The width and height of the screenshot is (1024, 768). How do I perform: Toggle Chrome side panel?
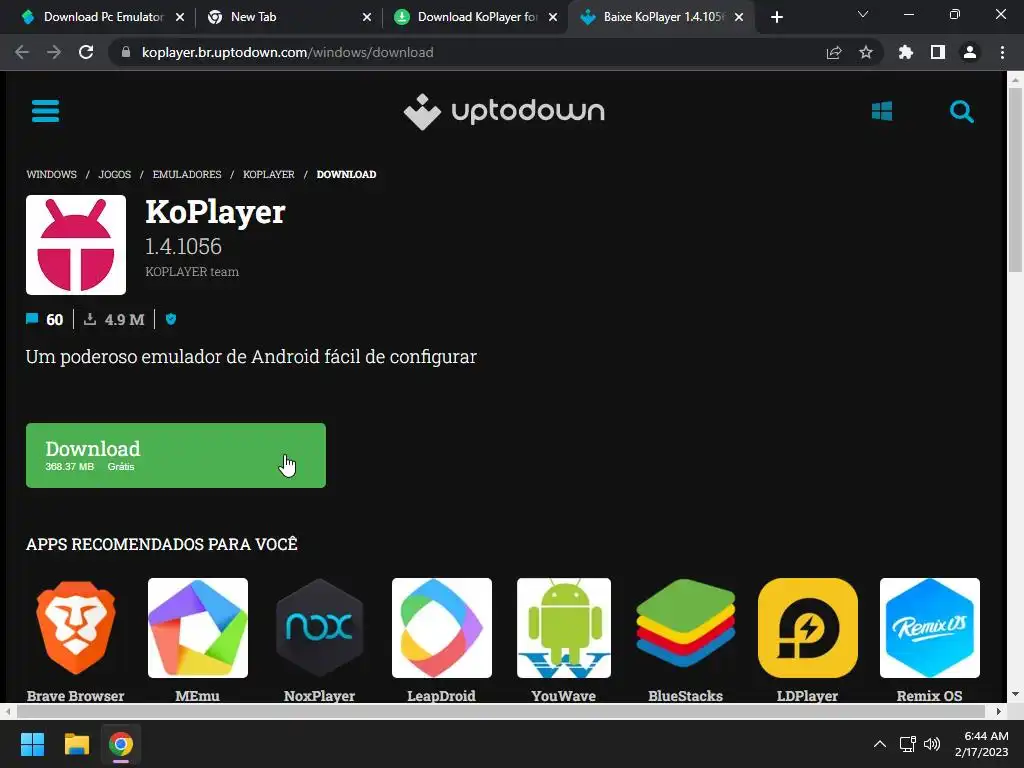[x=938, y=52]
